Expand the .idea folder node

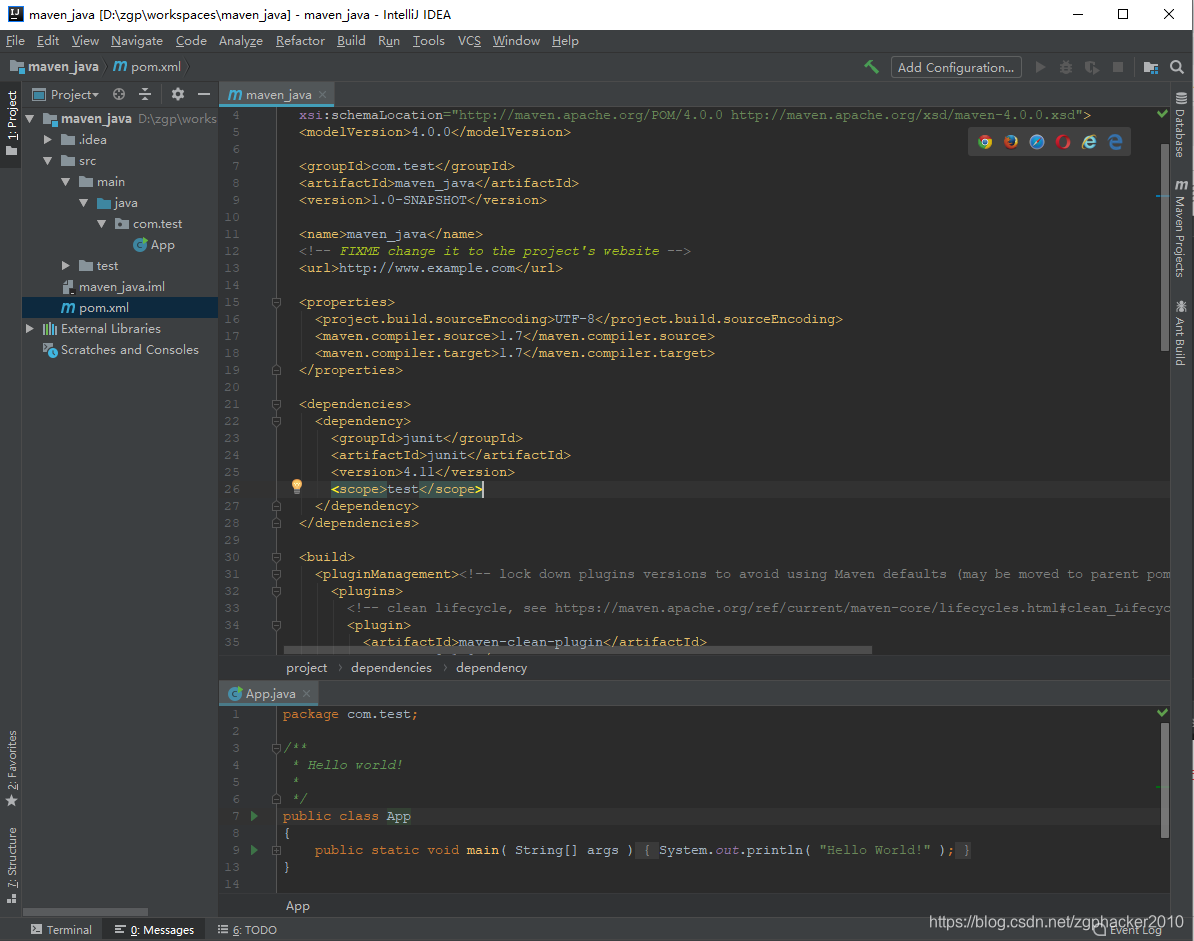coord(48,139)
